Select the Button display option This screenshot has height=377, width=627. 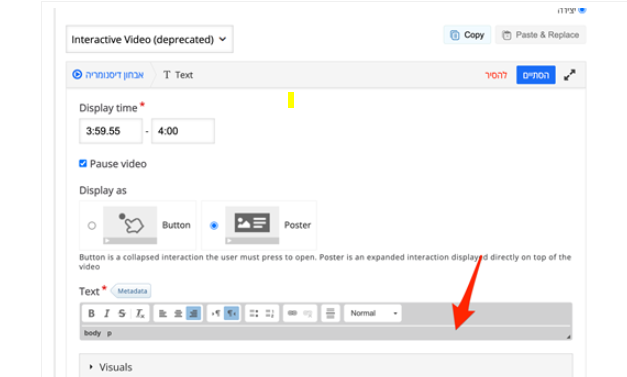click(92, 225)
